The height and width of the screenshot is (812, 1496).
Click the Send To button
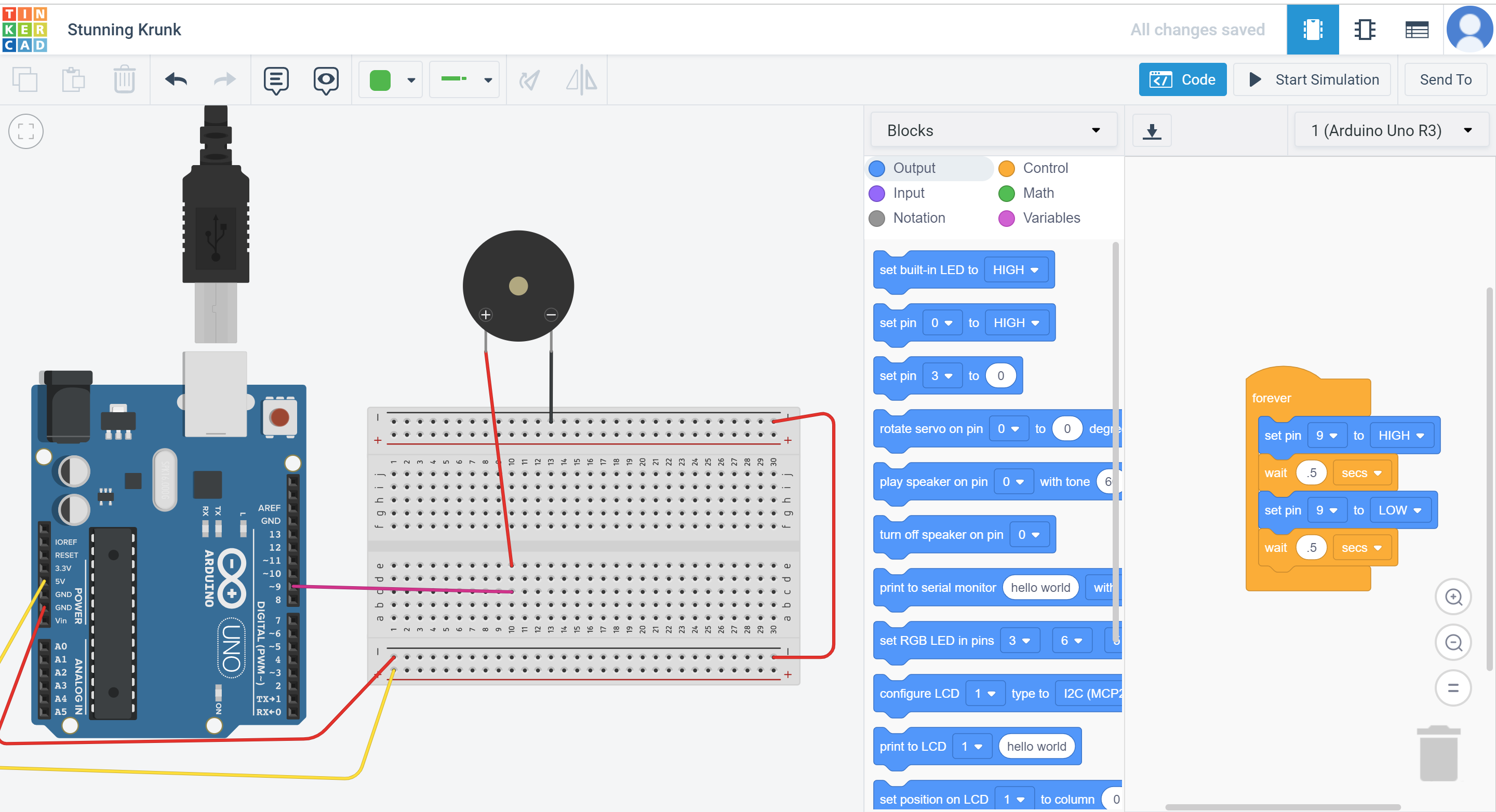click(x=1446, y=79)
